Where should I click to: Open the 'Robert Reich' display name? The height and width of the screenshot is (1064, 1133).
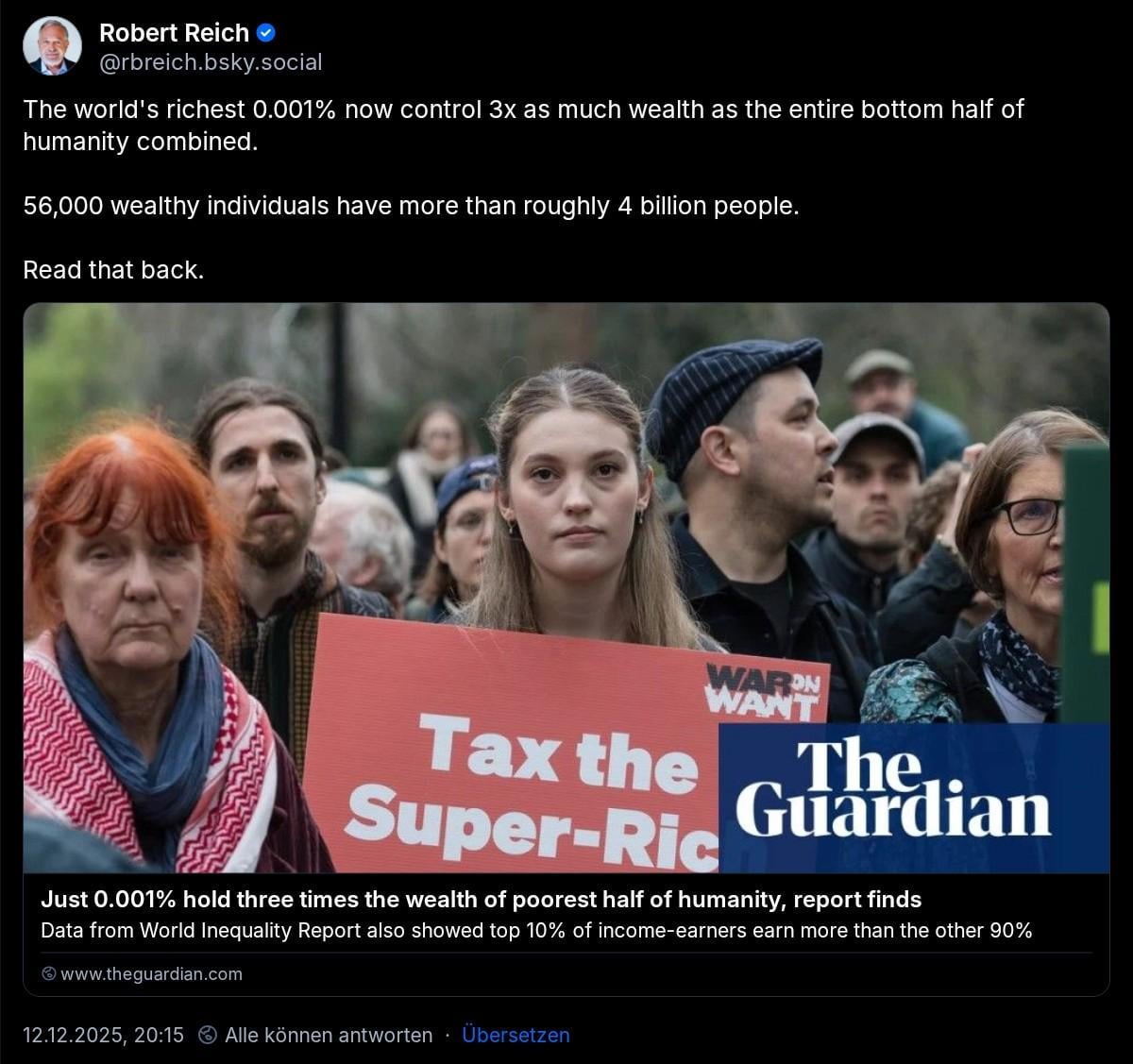[x=174, y=33]
